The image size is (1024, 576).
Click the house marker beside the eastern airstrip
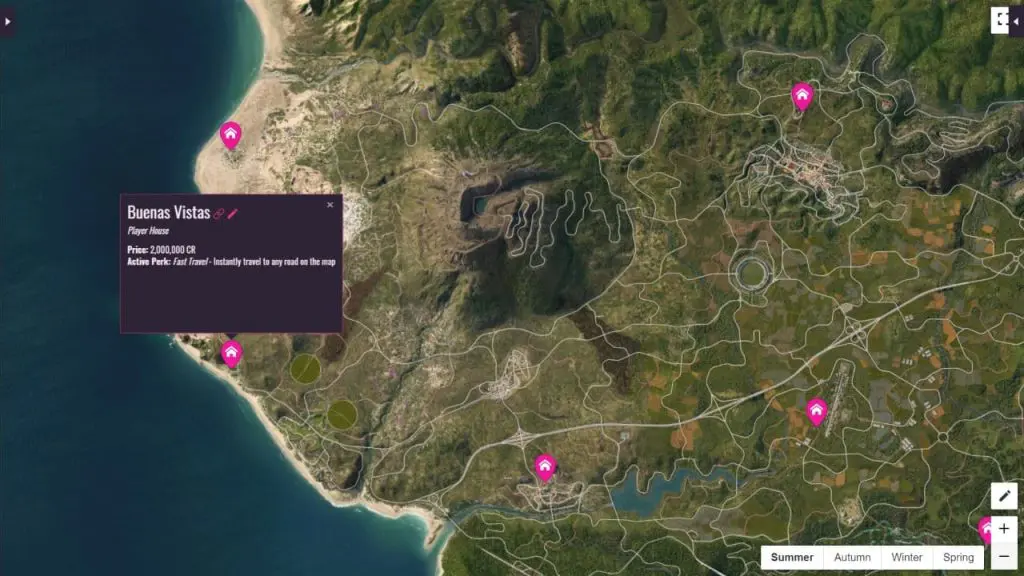click(816, 410)
